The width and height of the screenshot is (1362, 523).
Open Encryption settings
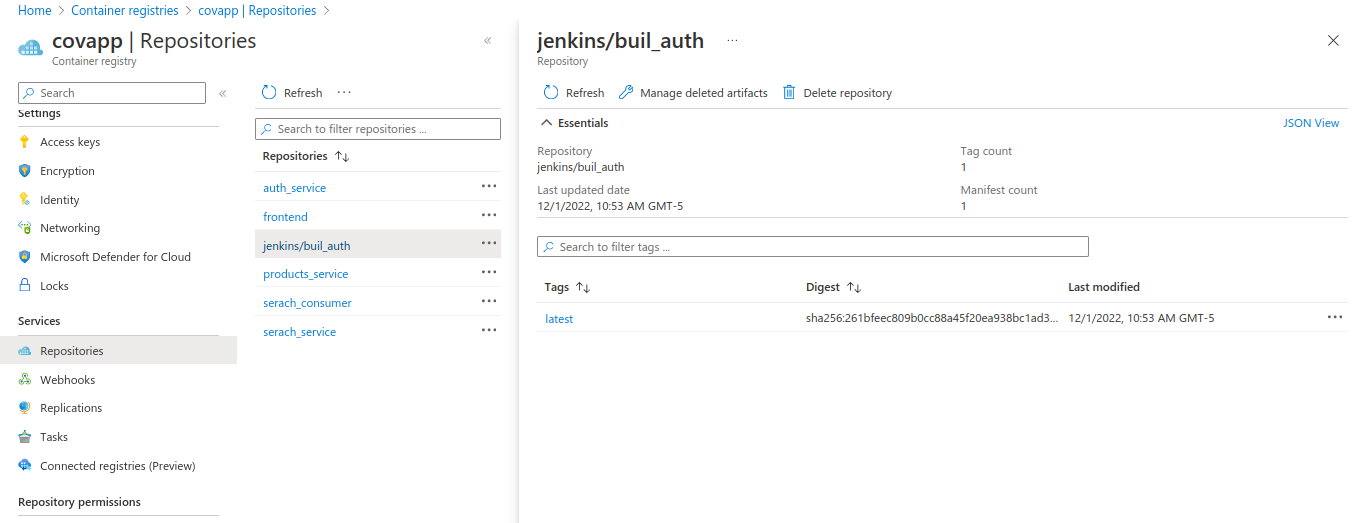coord(67,171)
